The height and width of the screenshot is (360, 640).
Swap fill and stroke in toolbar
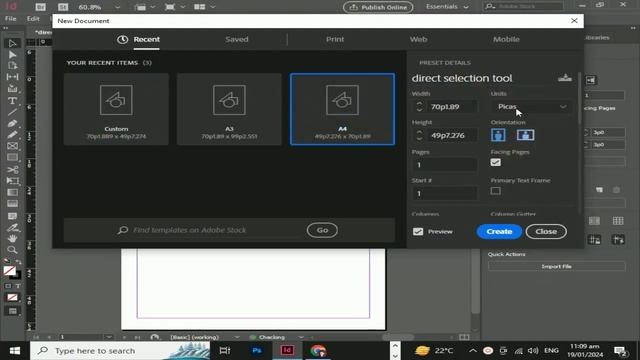18,261
